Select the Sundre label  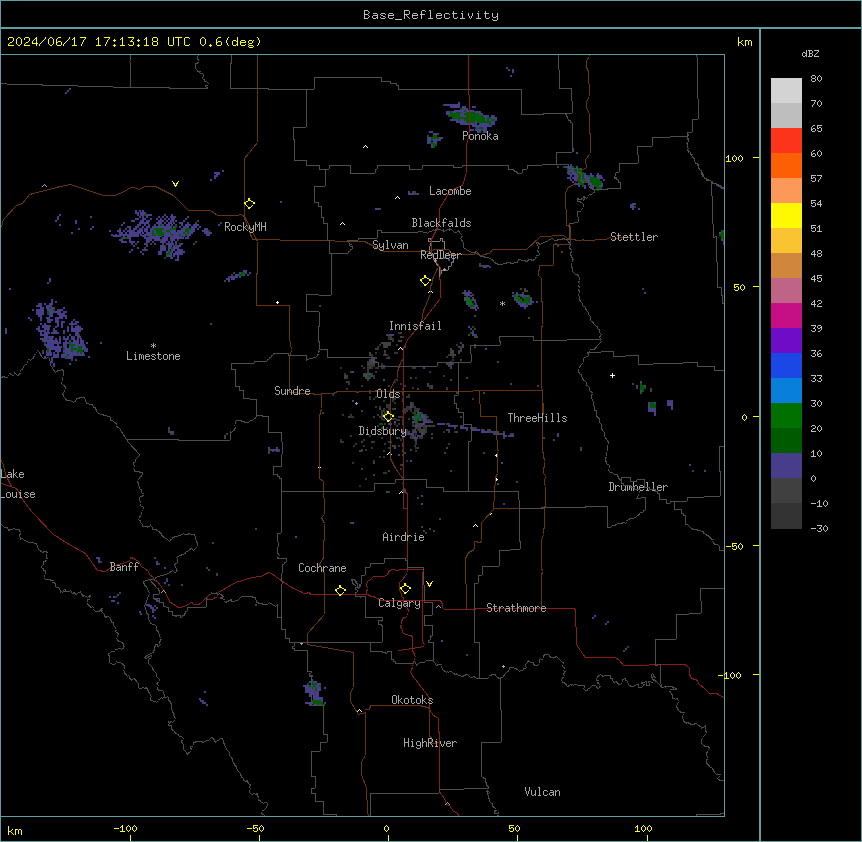coord(292,391)
